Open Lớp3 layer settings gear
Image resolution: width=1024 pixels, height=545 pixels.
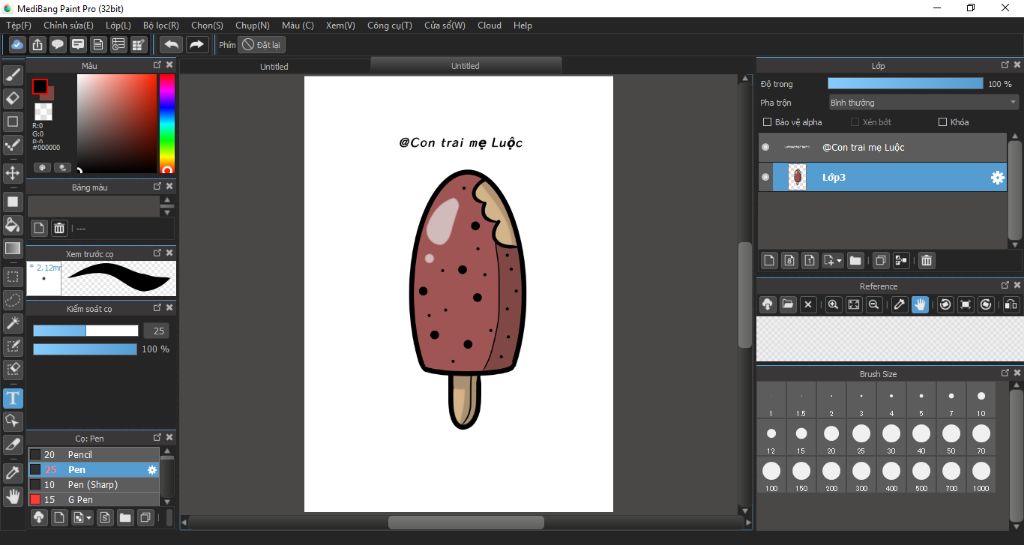[997, 178]
